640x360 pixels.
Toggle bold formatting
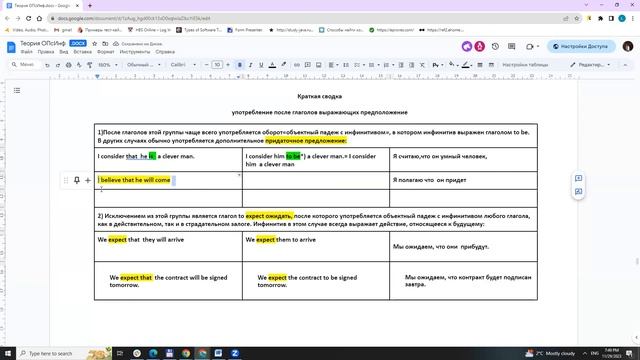click(x=240, y=65)
